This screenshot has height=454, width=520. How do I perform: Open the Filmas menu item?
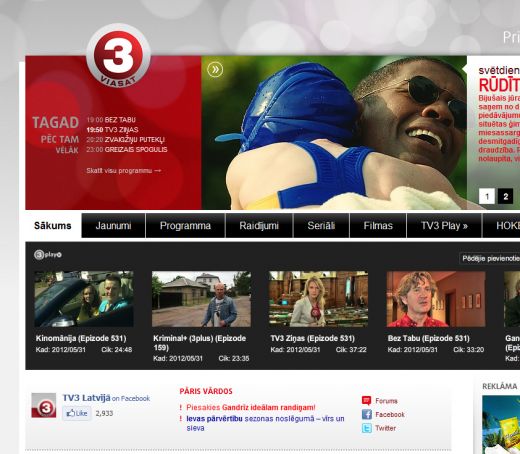[378, 226]
